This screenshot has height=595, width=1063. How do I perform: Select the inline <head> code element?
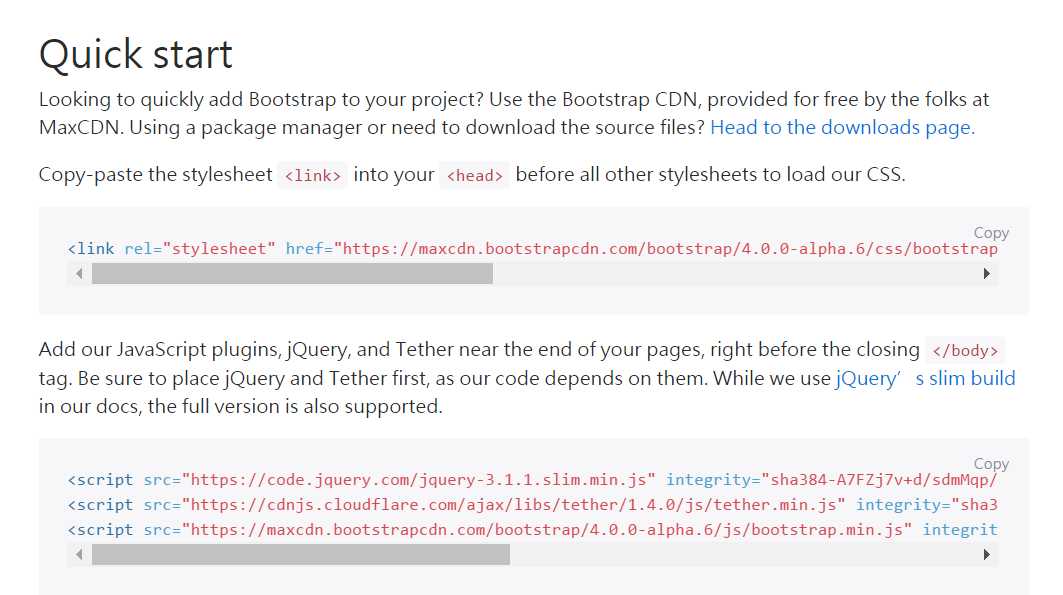point(474,175)
